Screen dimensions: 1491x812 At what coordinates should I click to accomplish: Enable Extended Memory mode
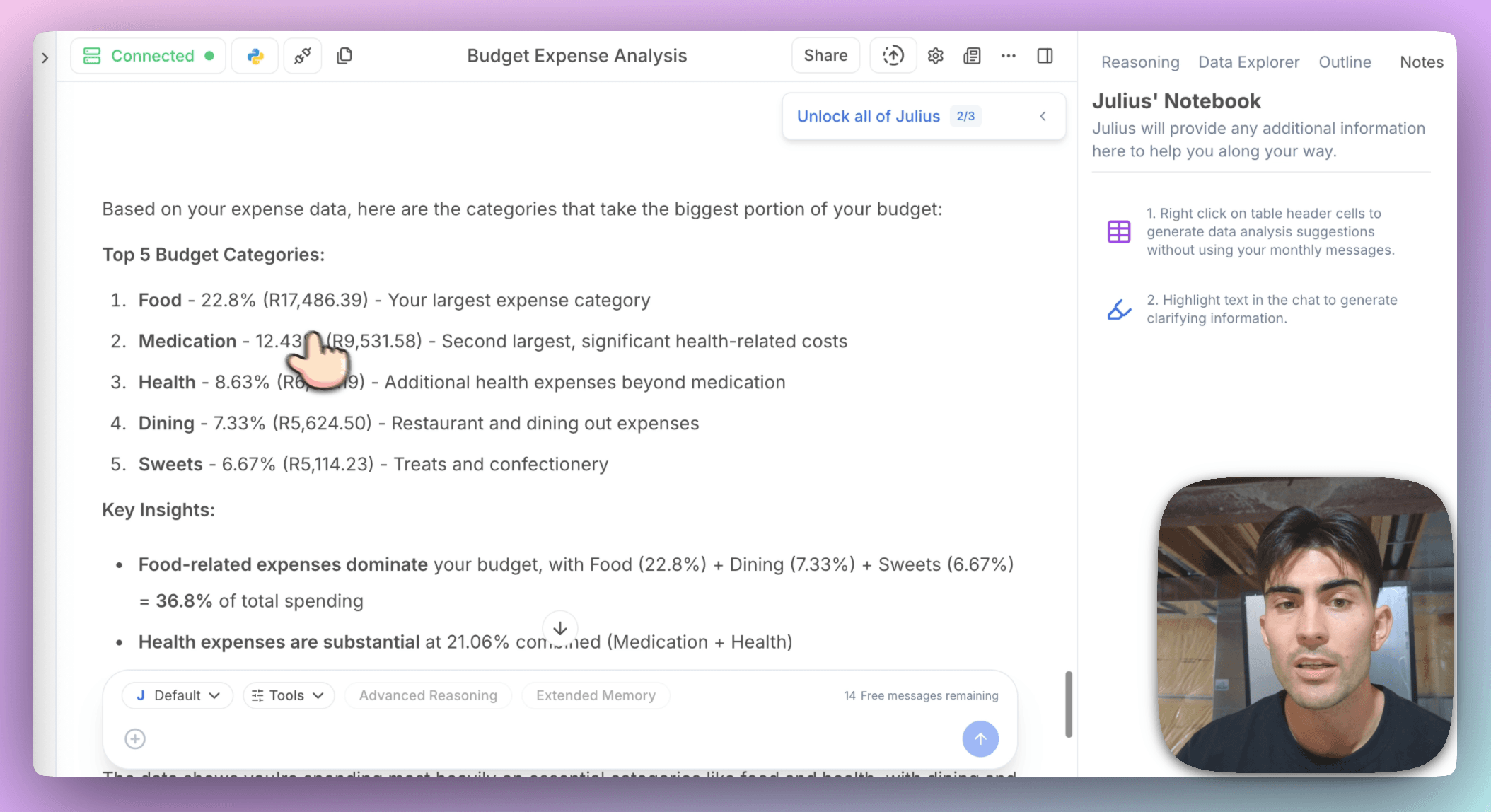(595, 695)
